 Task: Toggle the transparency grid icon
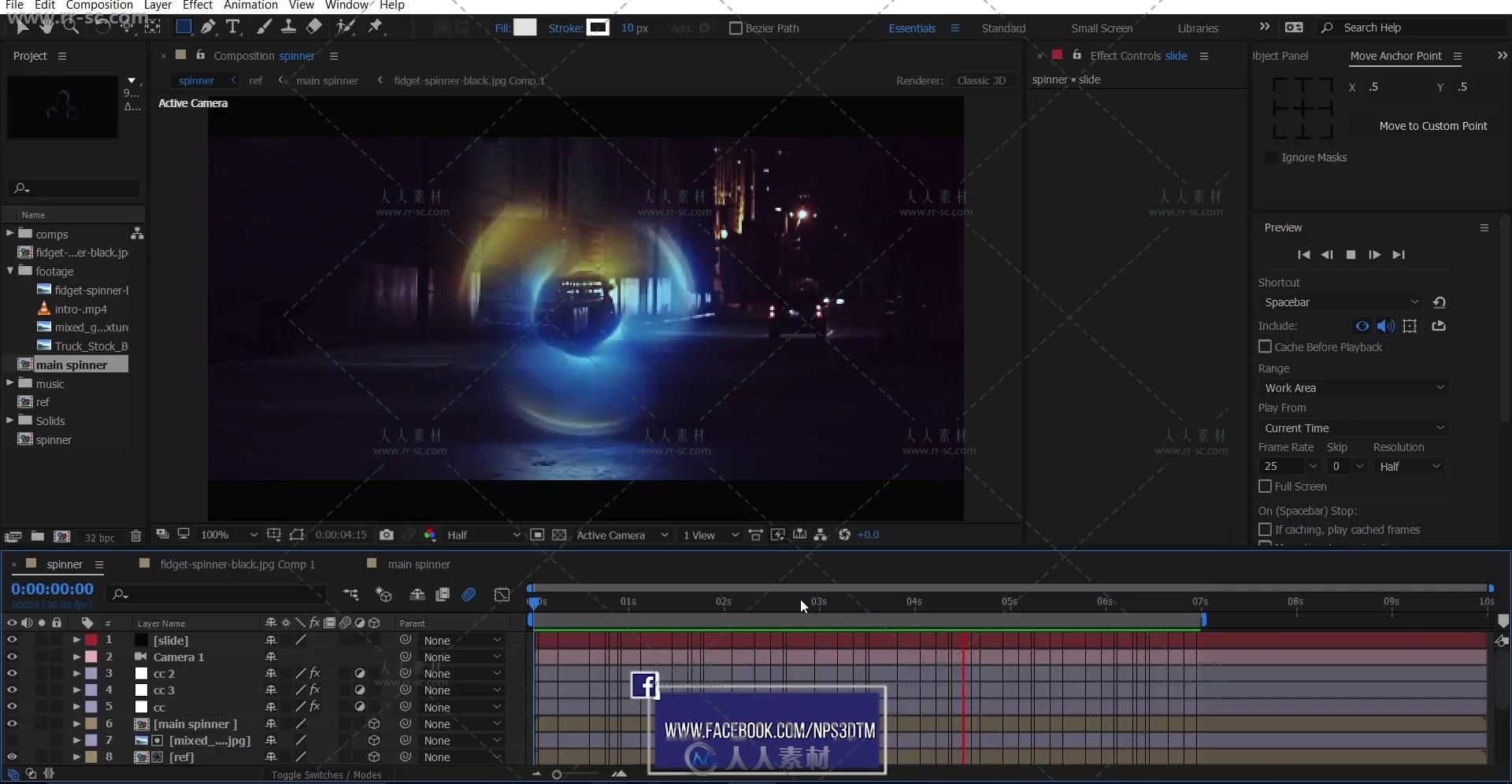pos(559,534)
